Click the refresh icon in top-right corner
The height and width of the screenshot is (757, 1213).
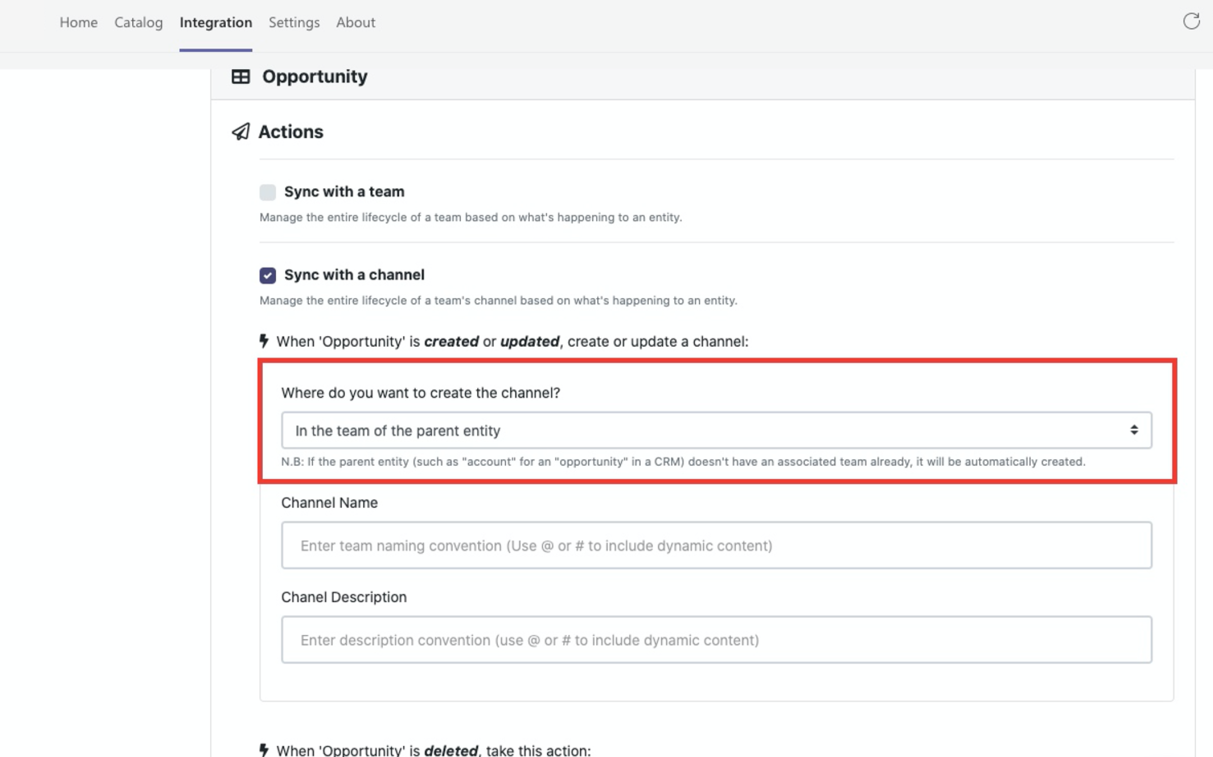(1191, 21)
